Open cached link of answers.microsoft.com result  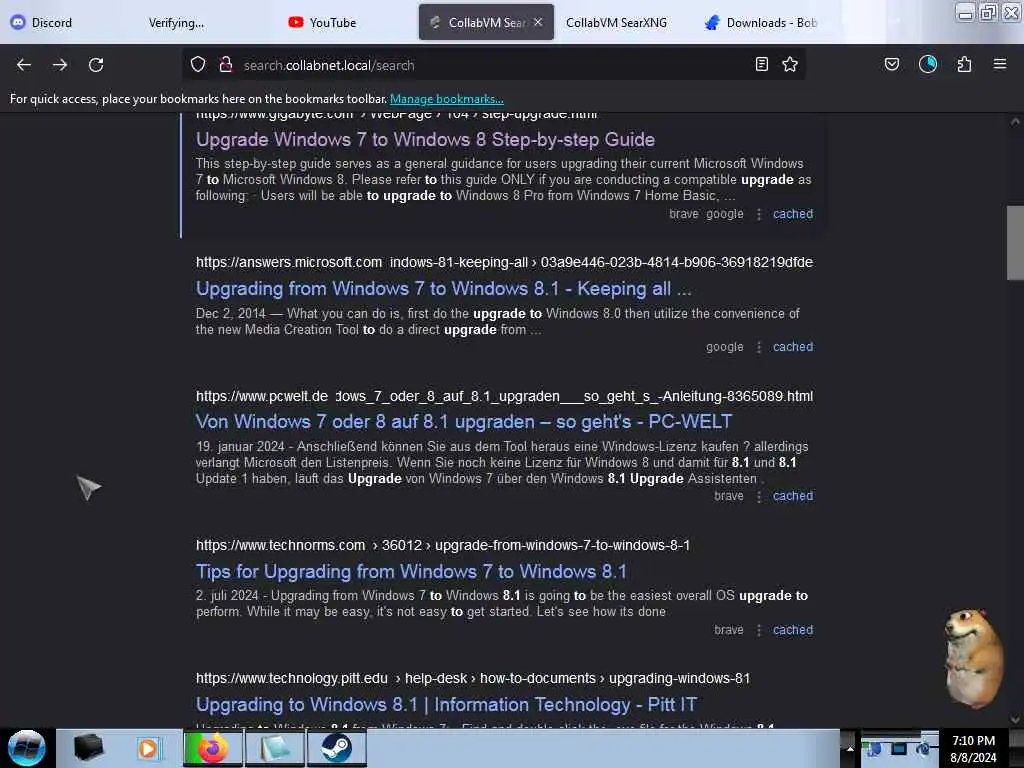tap(793, 347)
